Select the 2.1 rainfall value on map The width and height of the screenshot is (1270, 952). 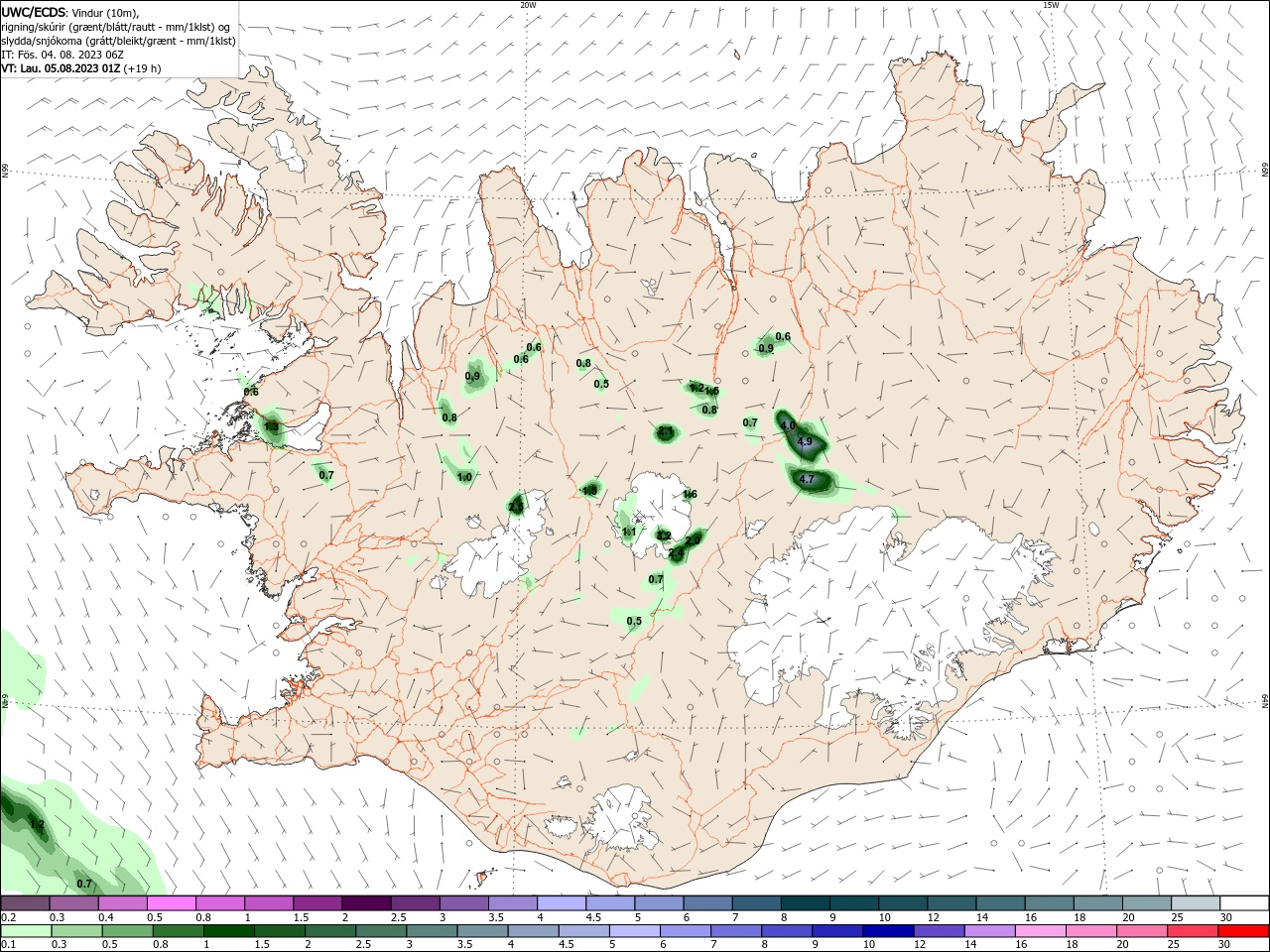[665, 433]
